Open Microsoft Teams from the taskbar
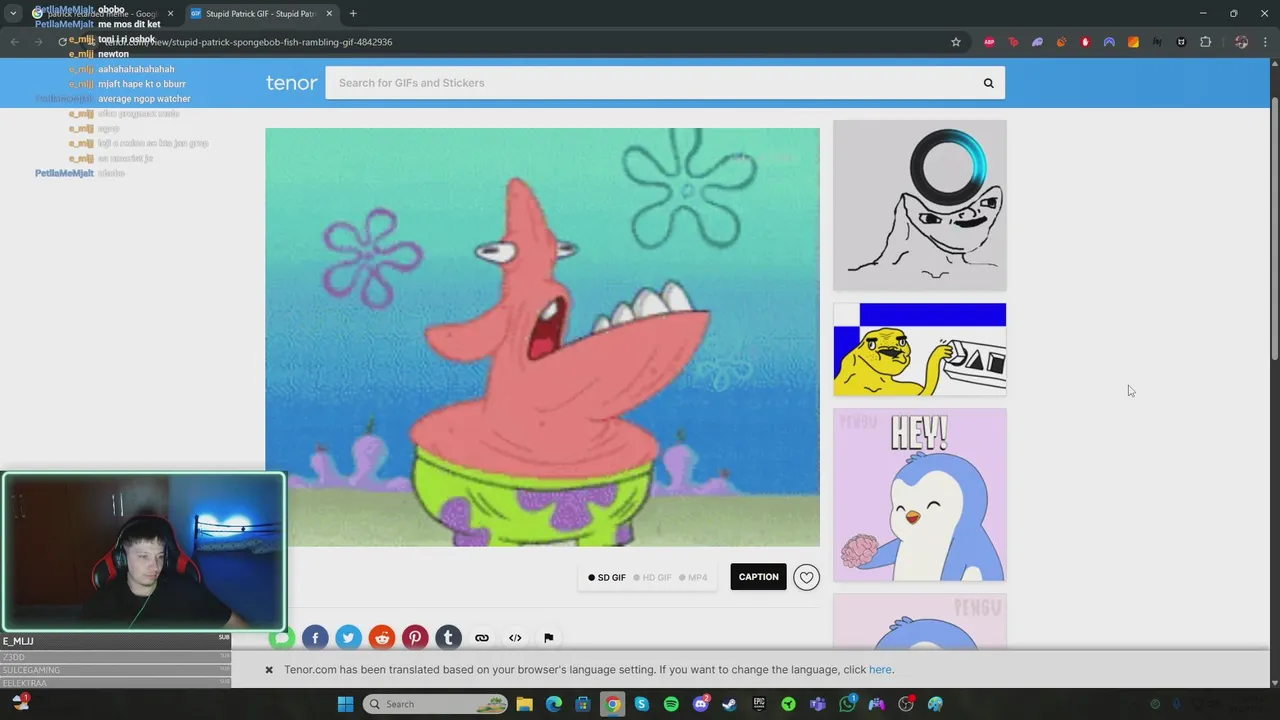Viewport: 1280px width, 720px height. 818,704
